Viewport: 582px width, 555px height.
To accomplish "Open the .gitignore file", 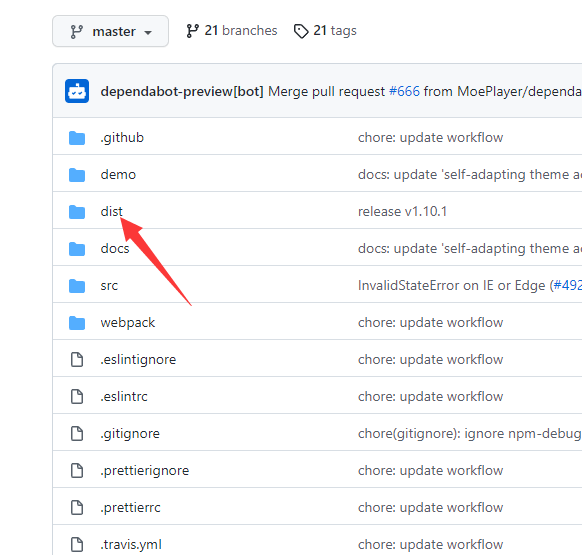I will [x=130, y=434].
